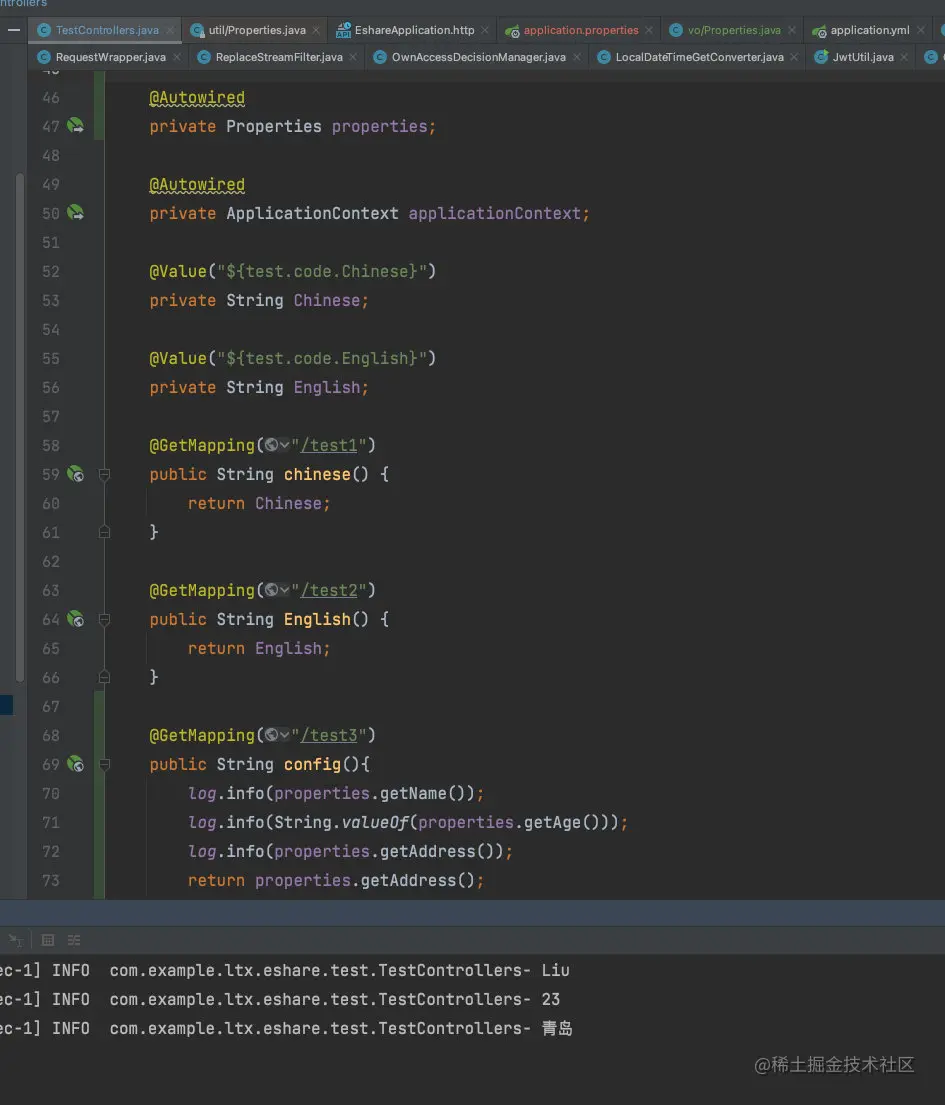This screenshot has height=1105, width=945.
Task: Open the globe URL dropdown before /test3
Action: (x=277, y=735)
